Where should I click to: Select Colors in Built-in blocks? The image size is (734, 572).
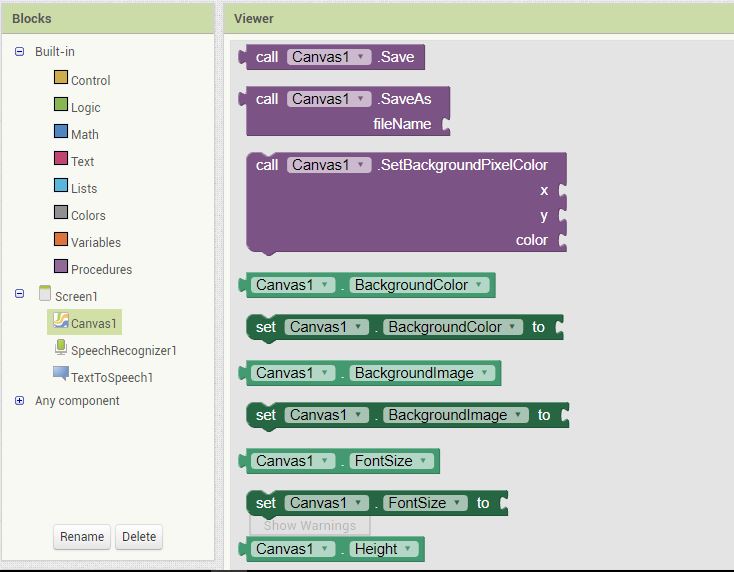pyautogui.click(x=88, y=216)
